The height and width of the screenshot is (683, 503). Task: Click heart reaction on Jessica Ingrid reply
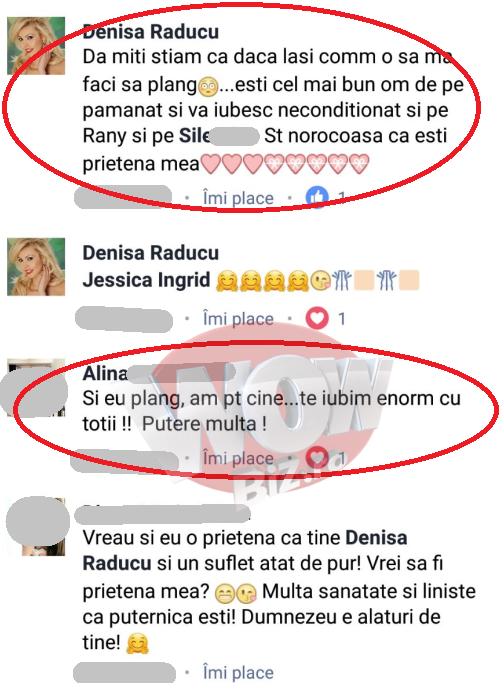[317, 318]
